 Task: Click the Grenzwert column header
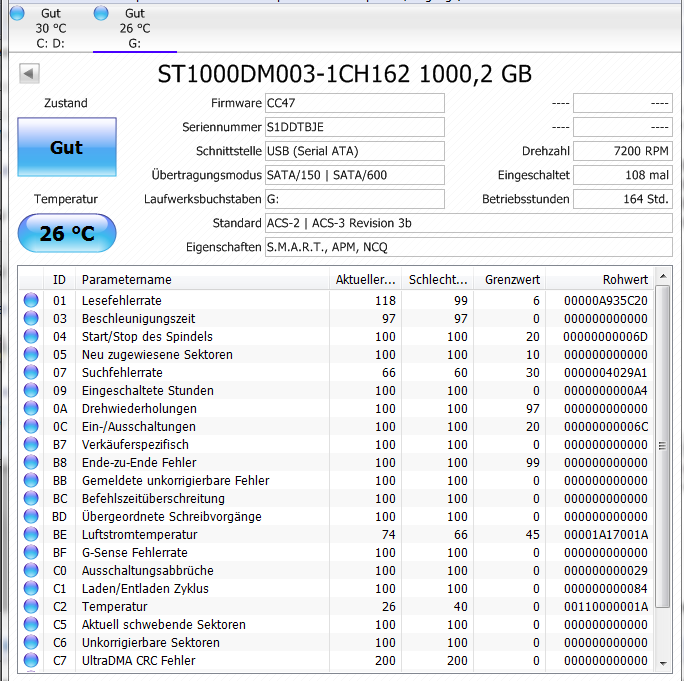(510, 280)
